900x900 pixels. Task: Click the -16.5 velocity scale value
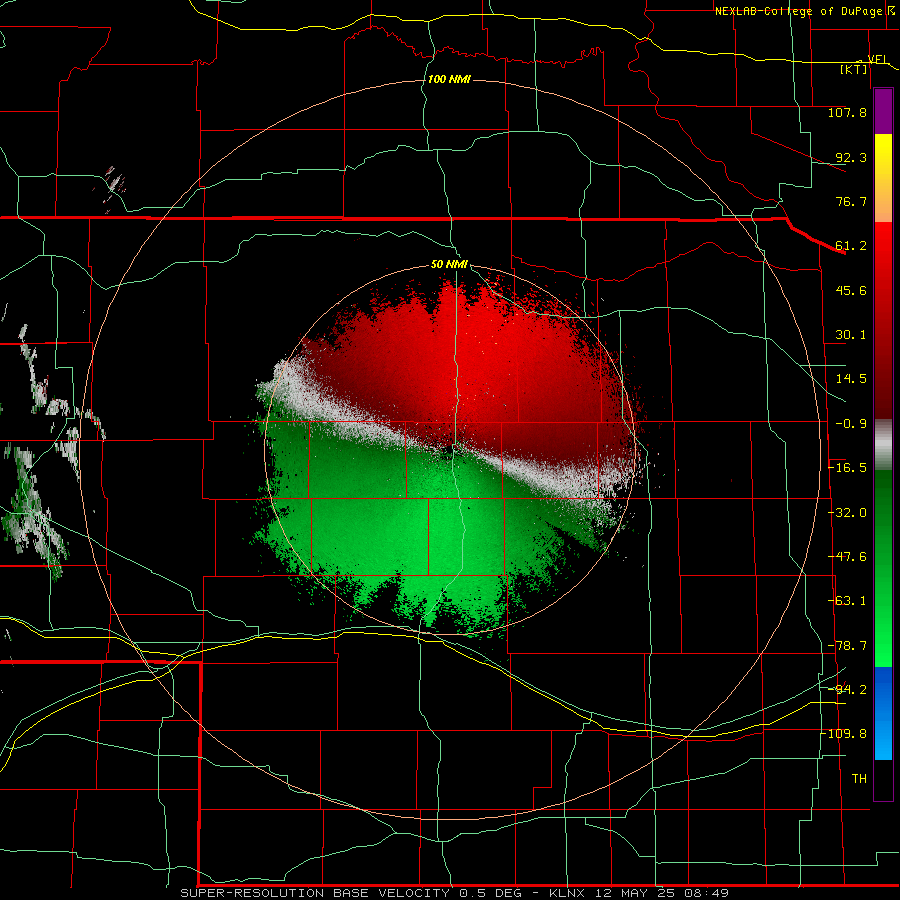point(847,468)
